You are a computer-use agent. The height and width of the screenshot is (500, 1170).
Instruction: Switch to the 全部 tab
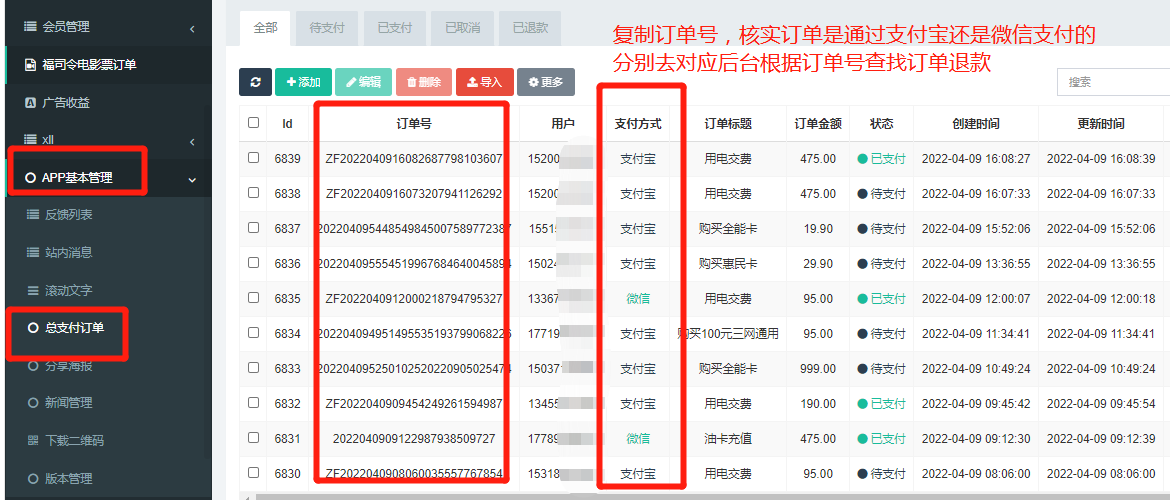click(266, 28)
